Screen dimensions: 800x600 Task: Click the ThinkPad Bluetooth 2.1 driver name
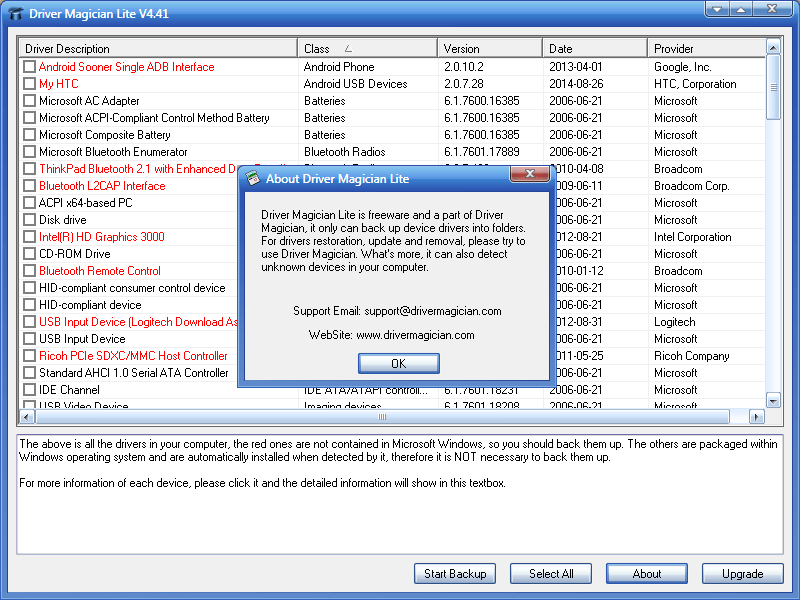click(x=138, y=169)
